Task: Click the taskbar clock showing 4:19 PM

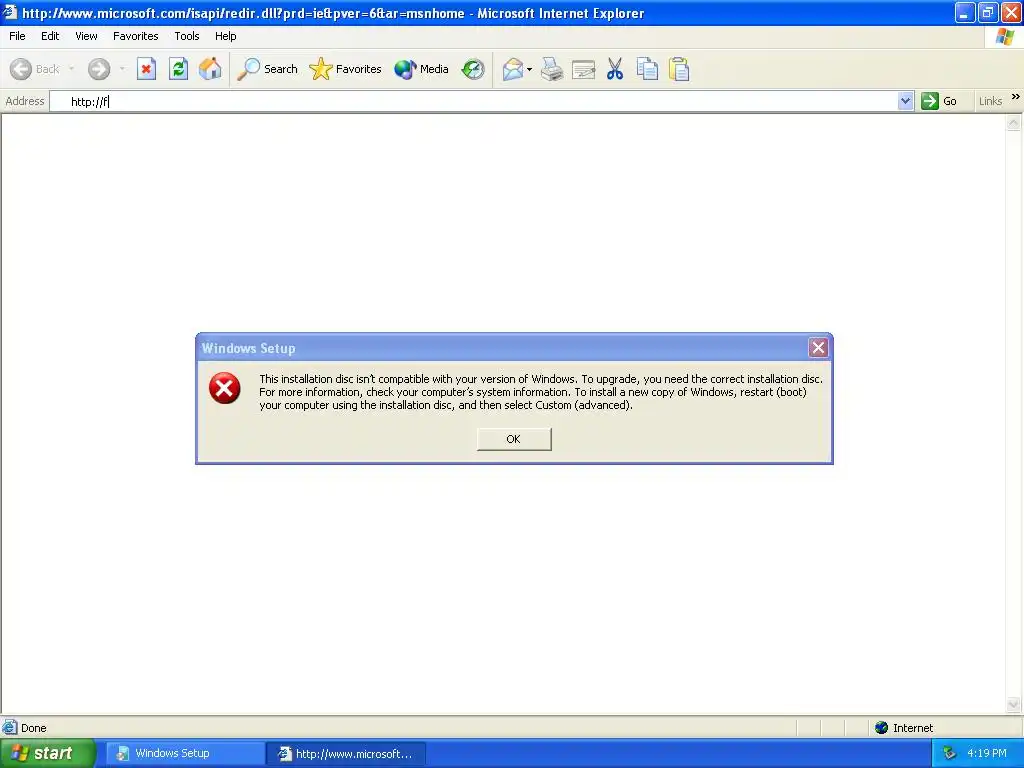Action: pyautogui.click(x=987, y=754)
